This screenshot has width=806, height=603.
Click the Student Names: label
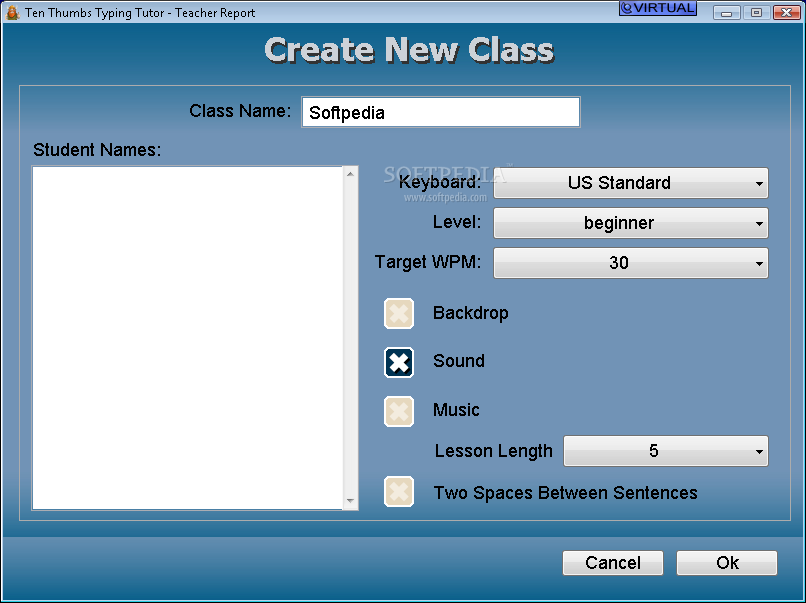(97, 150)
